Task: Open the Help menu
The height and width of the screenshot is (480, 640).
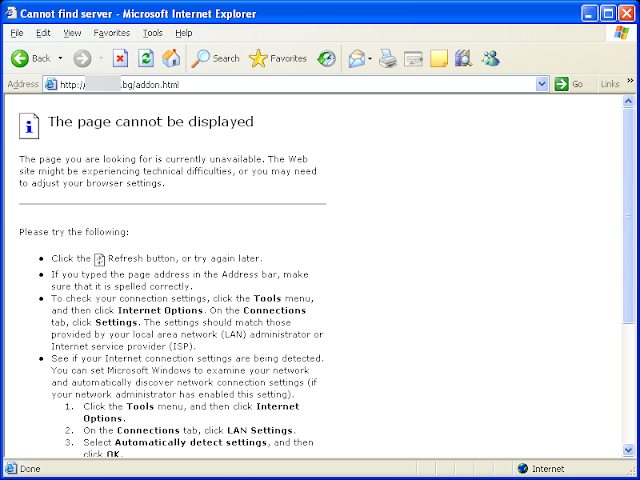Action: point(184,33)
